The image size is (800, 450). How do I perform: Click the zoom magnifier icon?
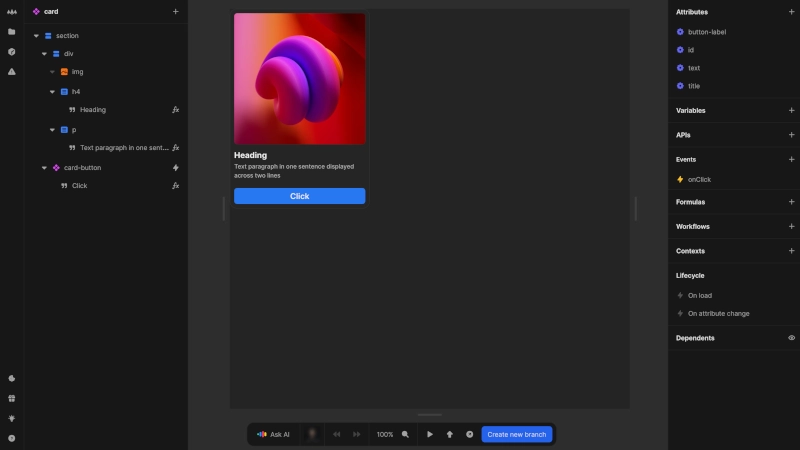[405, 434]
